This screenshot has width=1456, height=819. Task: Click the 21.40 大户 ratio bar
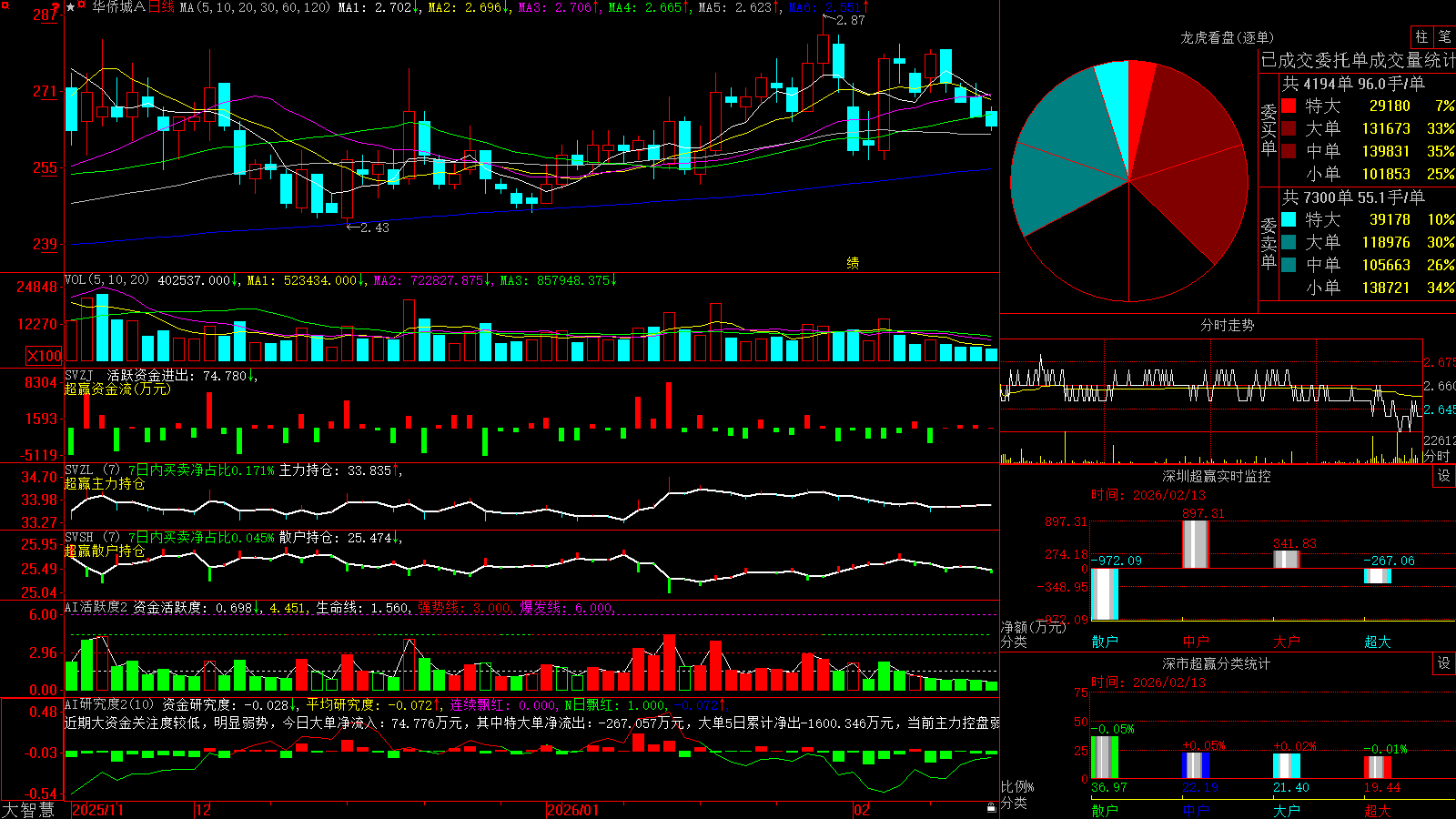coord(1287,766)
